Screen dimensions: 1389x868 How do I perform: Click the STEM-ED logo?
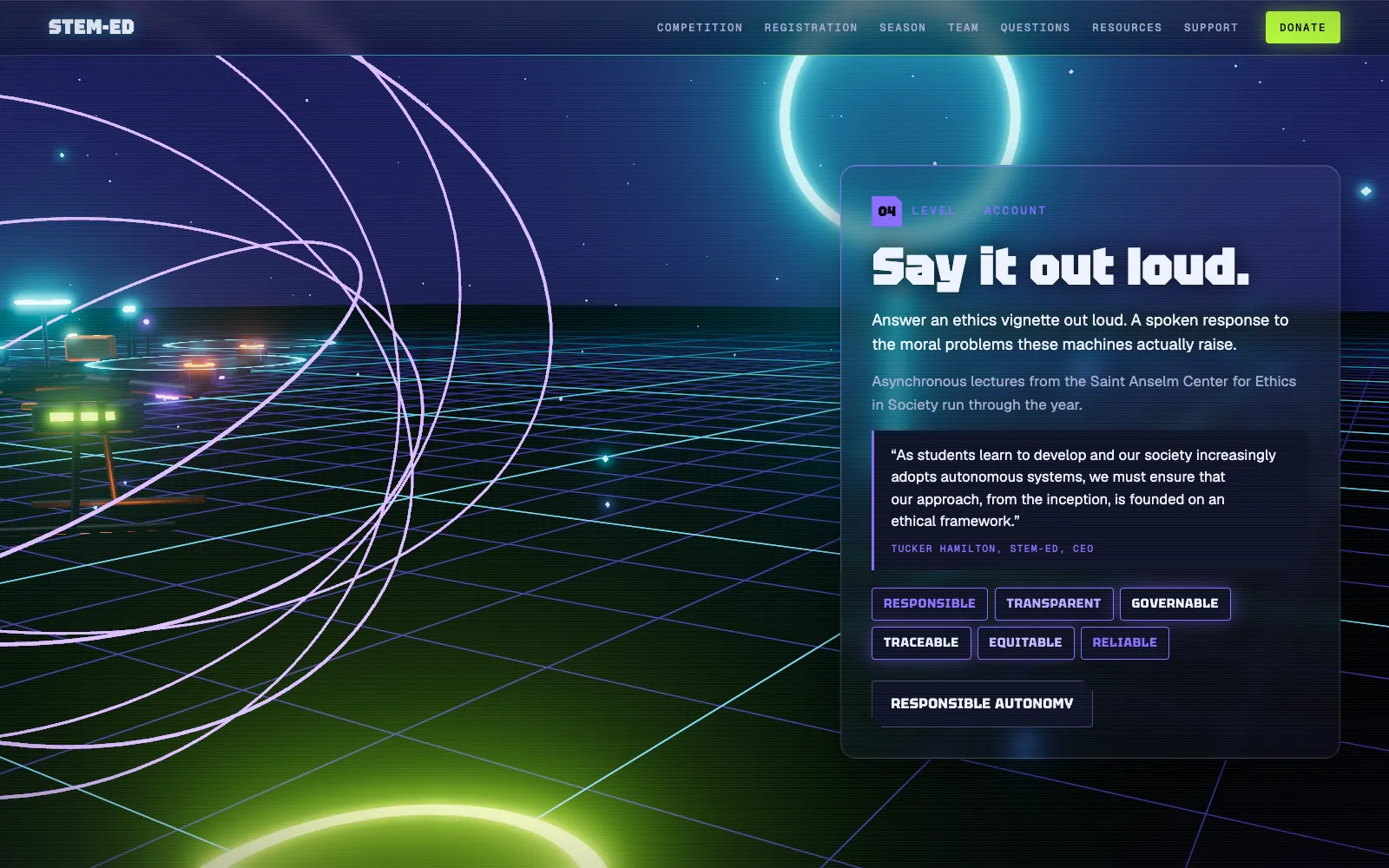coord(91,27)
